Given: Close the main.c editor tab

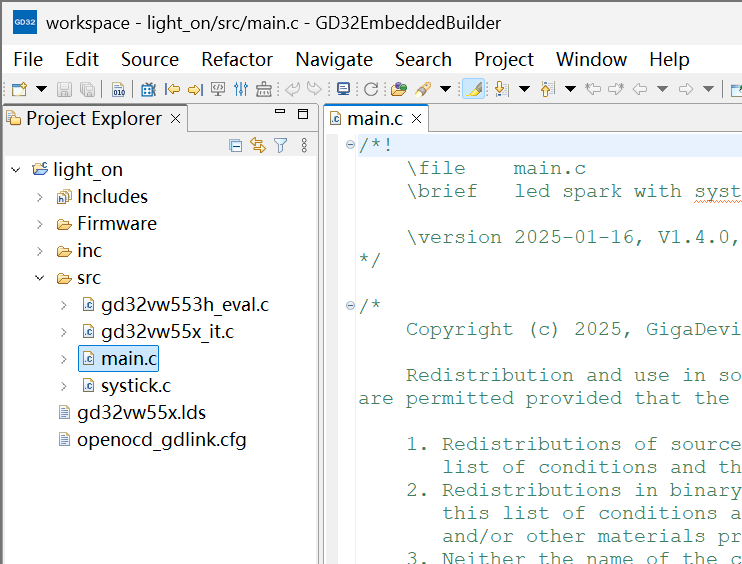Looking at the screenshot, I should click(416, 119).
